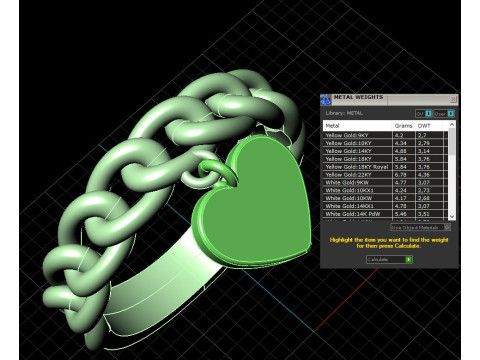The width and height of the screenshot is (480, 360).
Task: Select the White Gold:9KW row
Action: click(385, 182)
